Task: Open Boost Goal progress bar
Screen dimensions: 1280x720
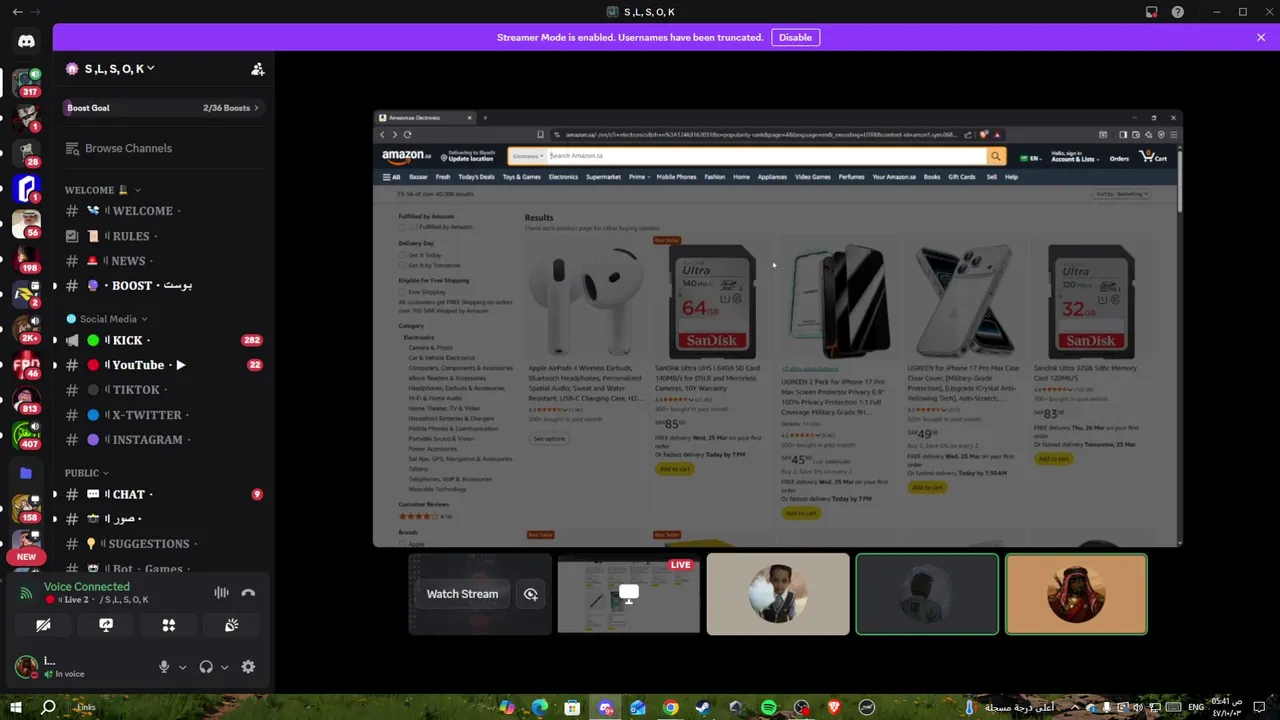Action: [163, 108]
